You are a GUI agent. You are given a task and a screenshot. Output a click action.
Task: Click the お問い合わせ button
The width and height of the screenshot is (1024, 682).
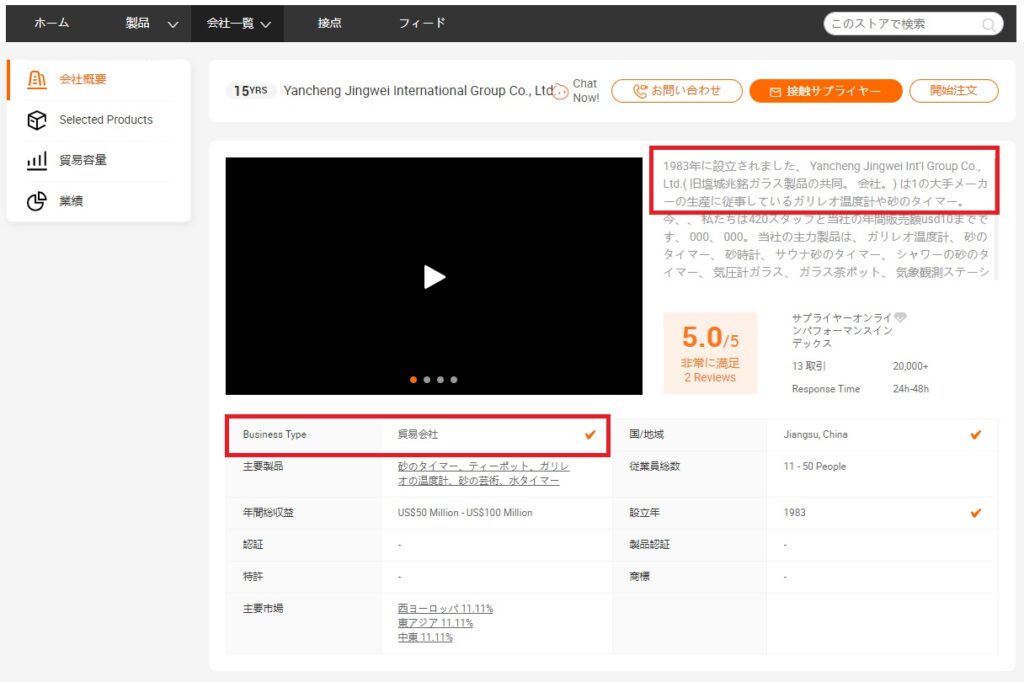click(x=677, y=91)
